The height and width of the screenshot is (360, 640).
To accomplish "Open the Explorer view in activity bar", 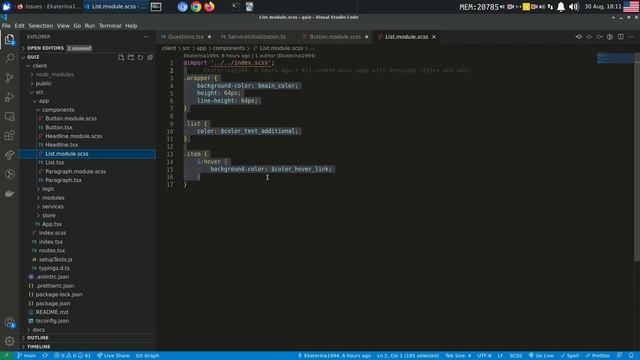I will (x=9, y=39).
